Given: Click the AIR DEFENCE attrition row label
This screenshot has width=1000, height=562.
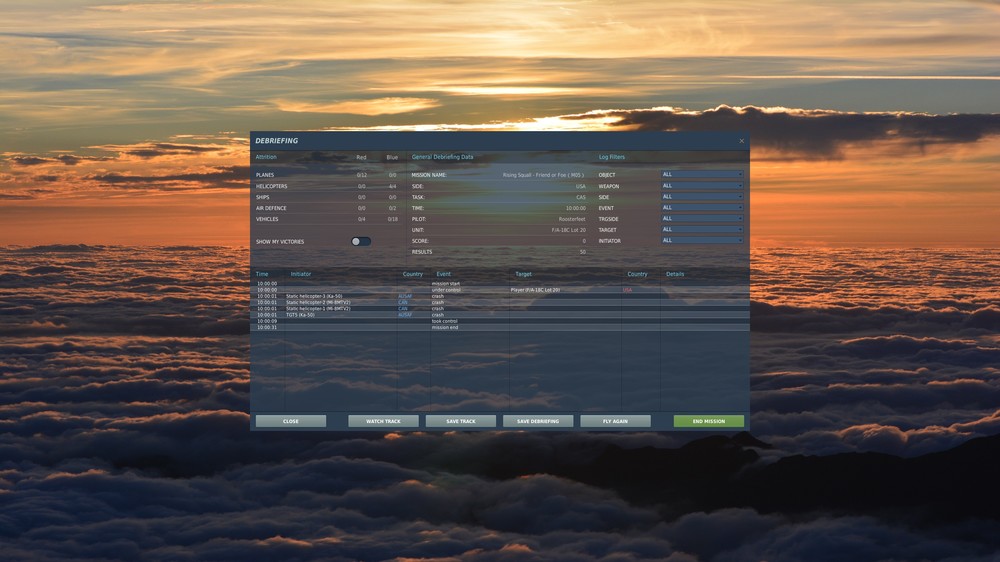Looking at the screenshot, I should point(271,208).
